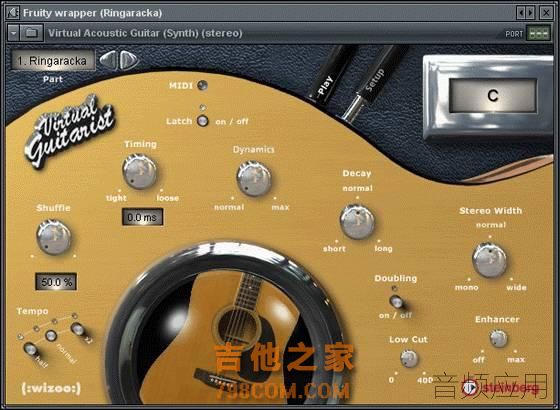Click the Timing knob

tap(140, 171)
